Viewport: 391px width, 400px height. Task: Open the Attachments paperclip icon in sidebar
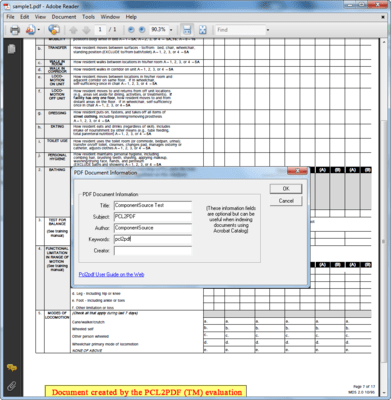(12, 386)
